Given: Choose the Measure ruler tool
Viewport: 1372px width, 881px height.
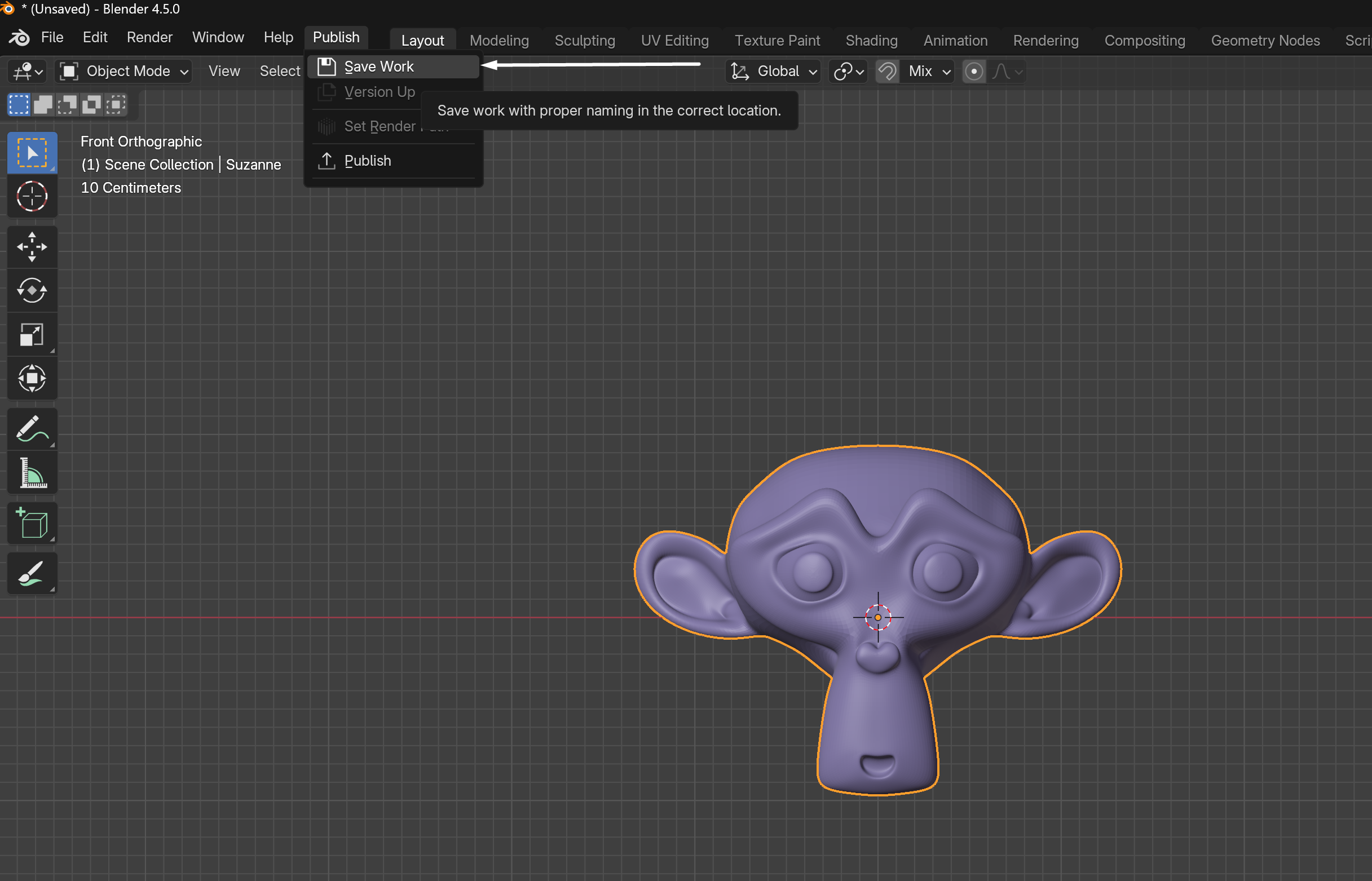Looking at the screenshot, I should (32, 472).
